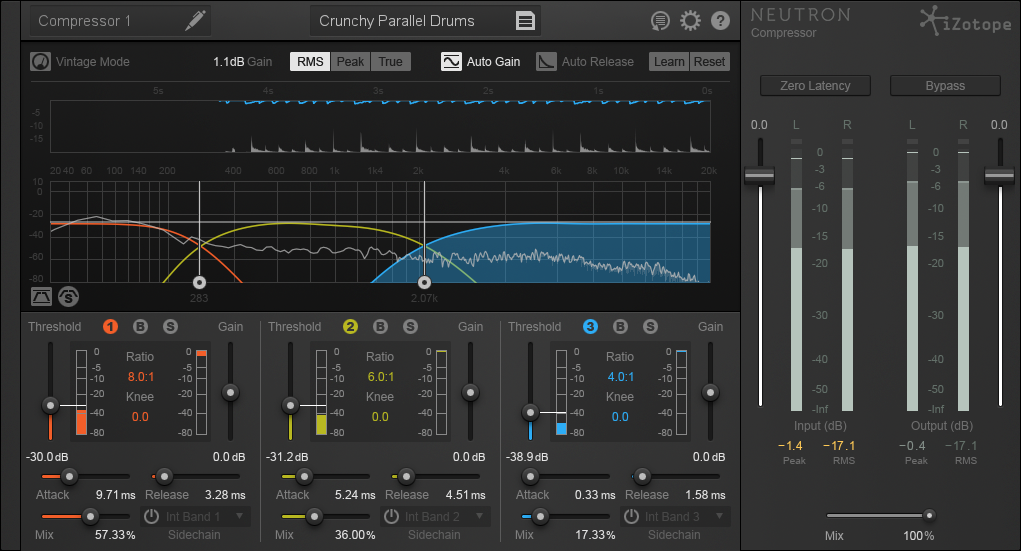Select band 1 orange number icon
This screenshot has width=1021, height=551.
[111, 326]
